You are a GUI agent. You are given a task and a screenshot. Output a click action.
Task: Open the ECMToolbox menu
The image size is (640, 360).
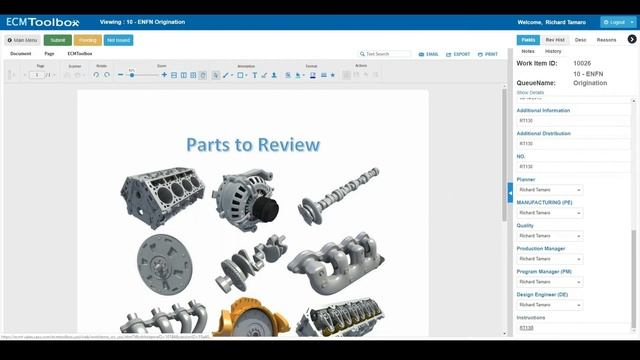coord(80,53)
